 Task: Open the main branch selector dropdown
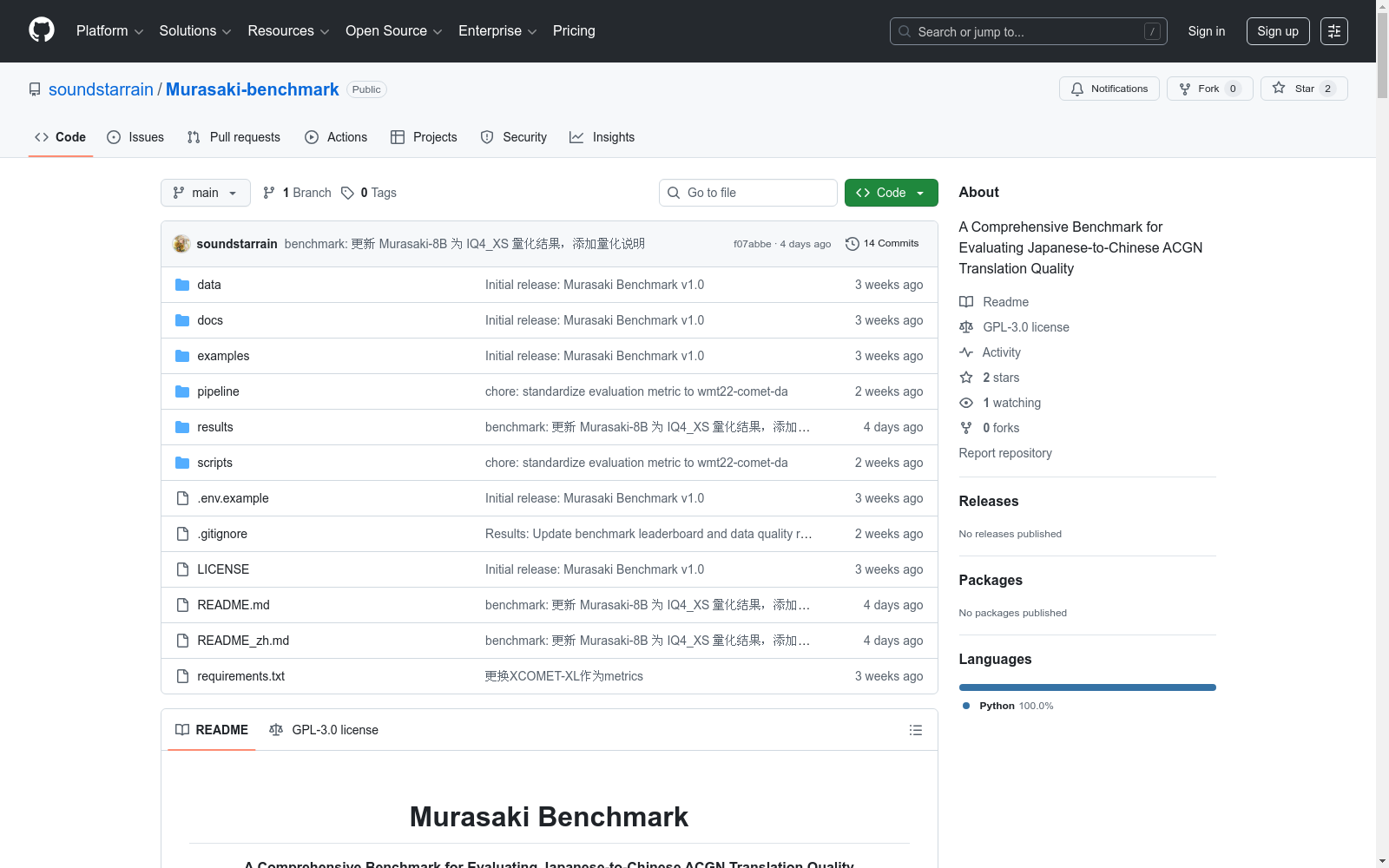(x=206, y=193)
